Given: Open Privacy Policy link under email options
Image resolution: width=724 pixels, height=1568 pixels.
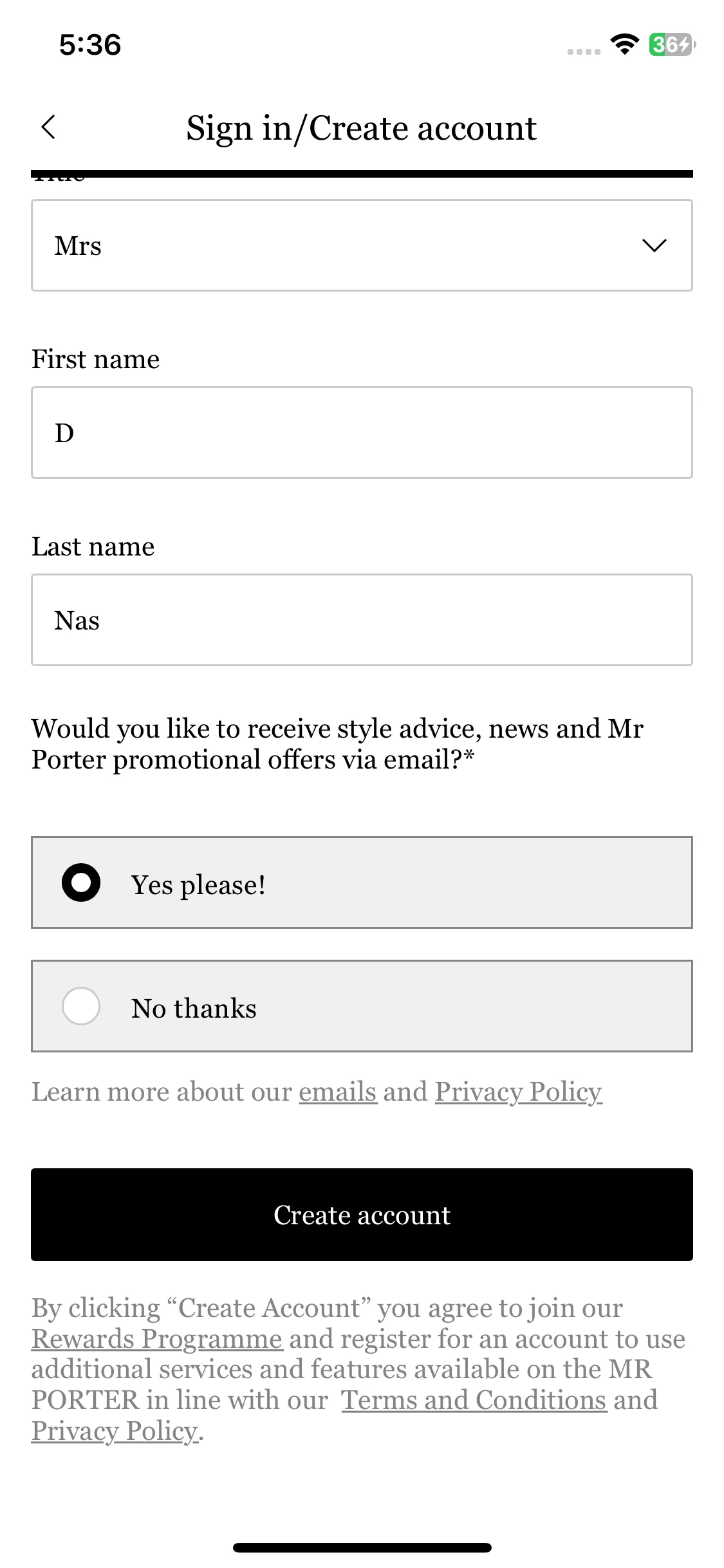Looking at the screenshot, I should [x=519, y=1092].
